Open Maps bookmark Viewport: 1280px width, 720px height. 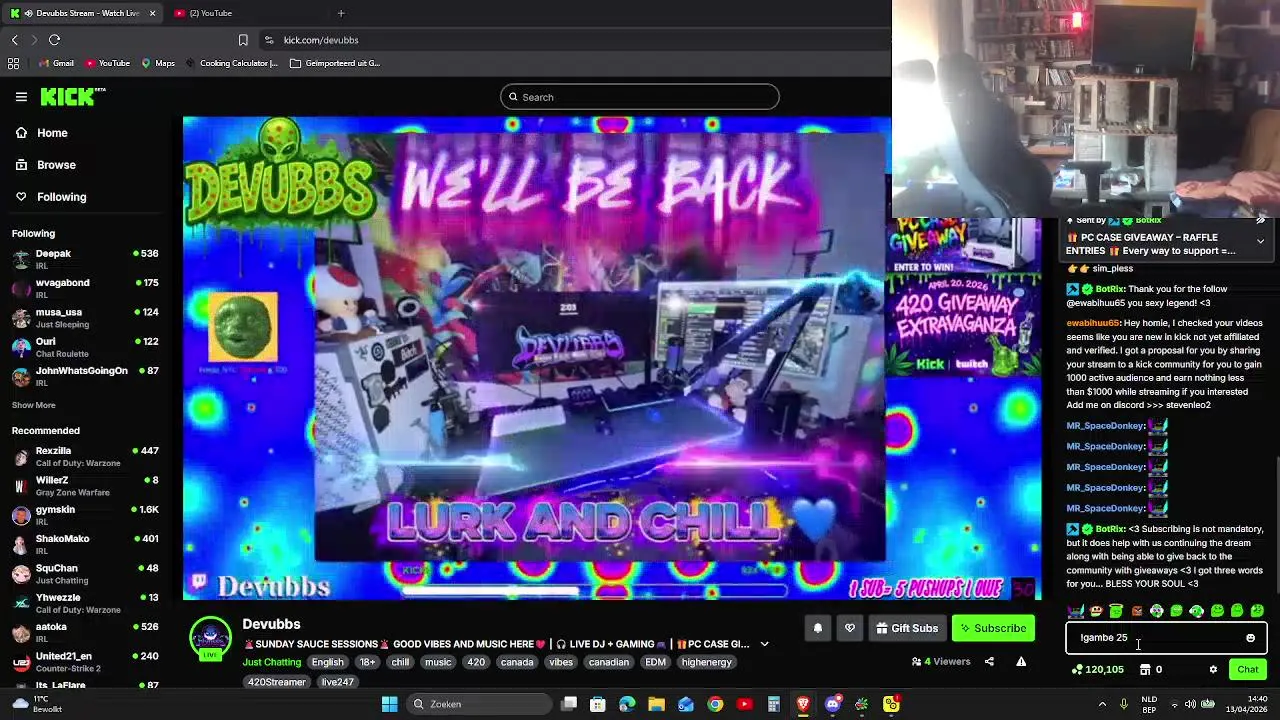(158, 63)
